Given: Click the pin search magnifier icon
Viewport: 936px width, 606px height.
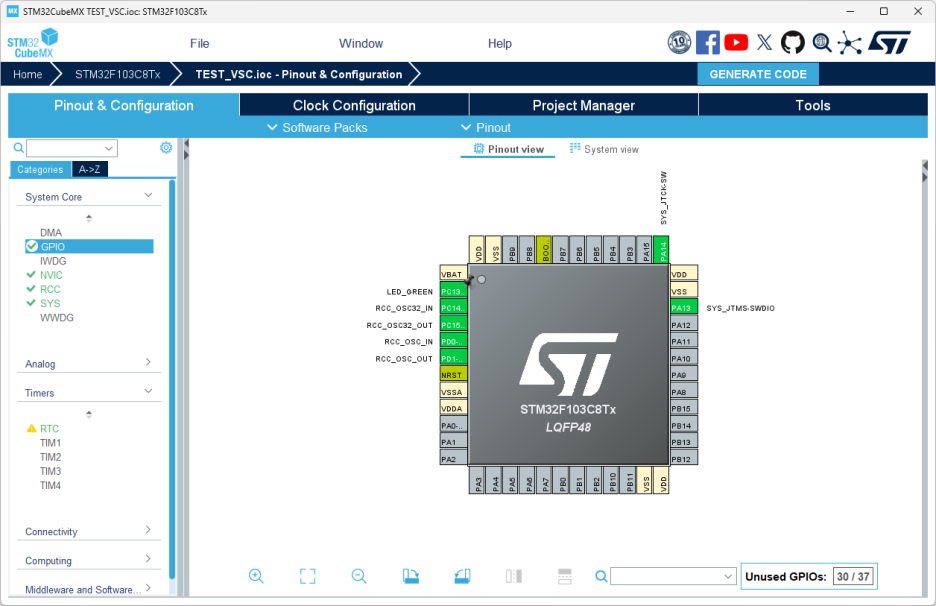Looking at the screenshot, I should pyautogui.click(x=601, y=576).
